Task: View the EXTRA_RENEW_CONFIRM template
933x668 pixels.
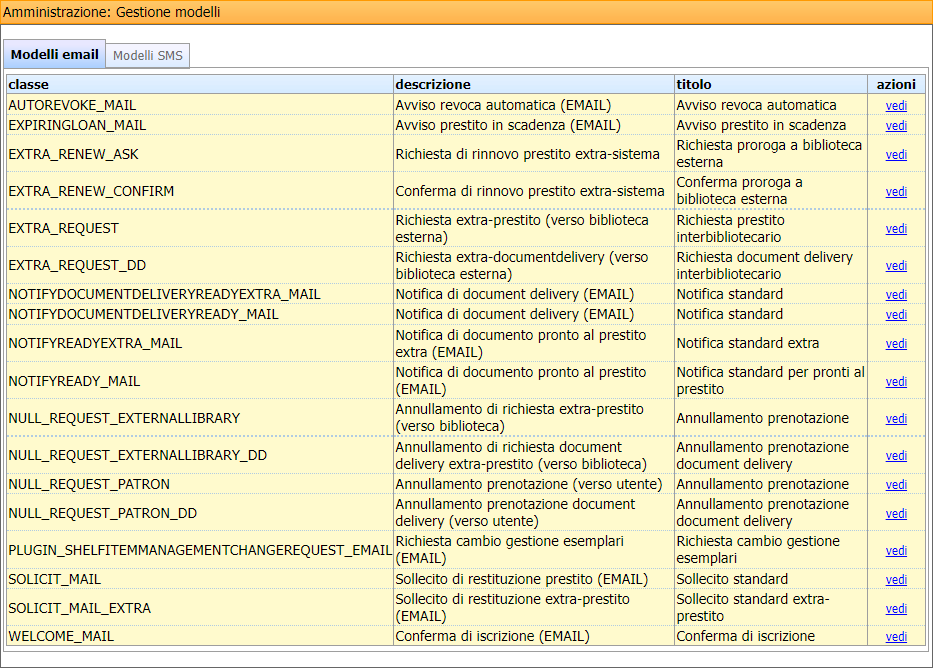Action: tap(895, 191)
